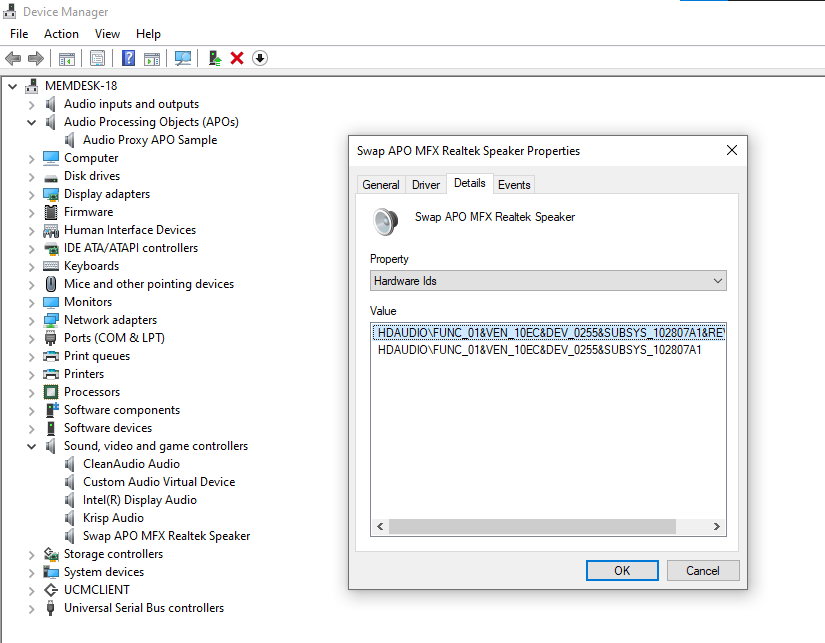Image resolution: width=825 pixels, height=643 pixels.
Task: Click Cancel in the properties dialog
Action: [702, 570]
